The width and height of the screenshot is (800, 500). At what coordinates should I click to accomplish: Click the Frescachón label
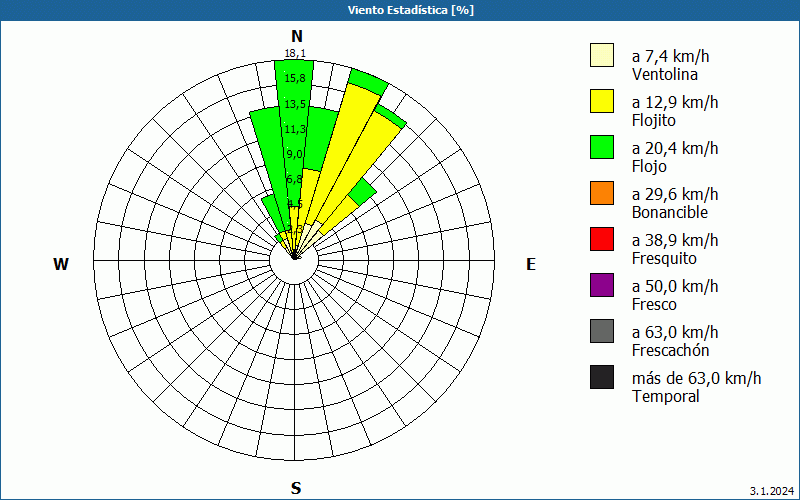[670, 350]
